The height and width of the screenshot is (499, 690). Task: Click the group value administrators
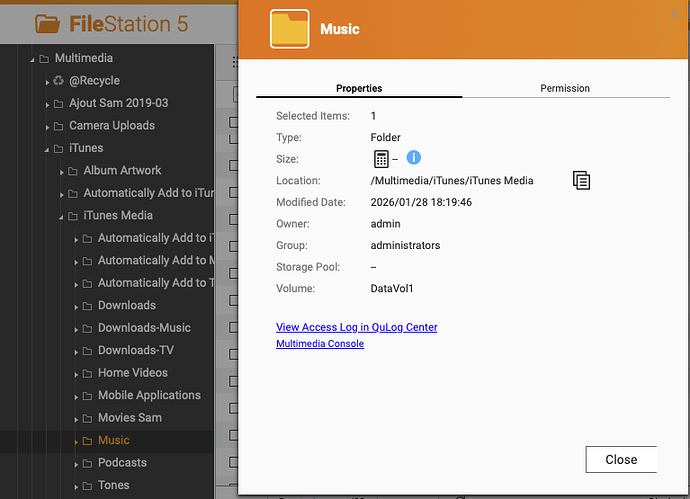[x=405, y=245]
